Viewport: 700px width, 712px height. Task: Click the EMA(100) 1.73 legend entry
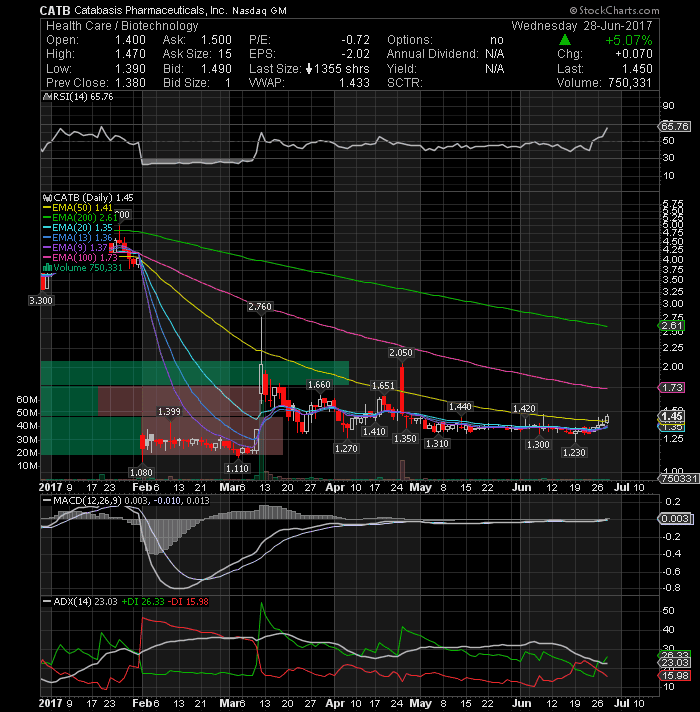[80, 257]
